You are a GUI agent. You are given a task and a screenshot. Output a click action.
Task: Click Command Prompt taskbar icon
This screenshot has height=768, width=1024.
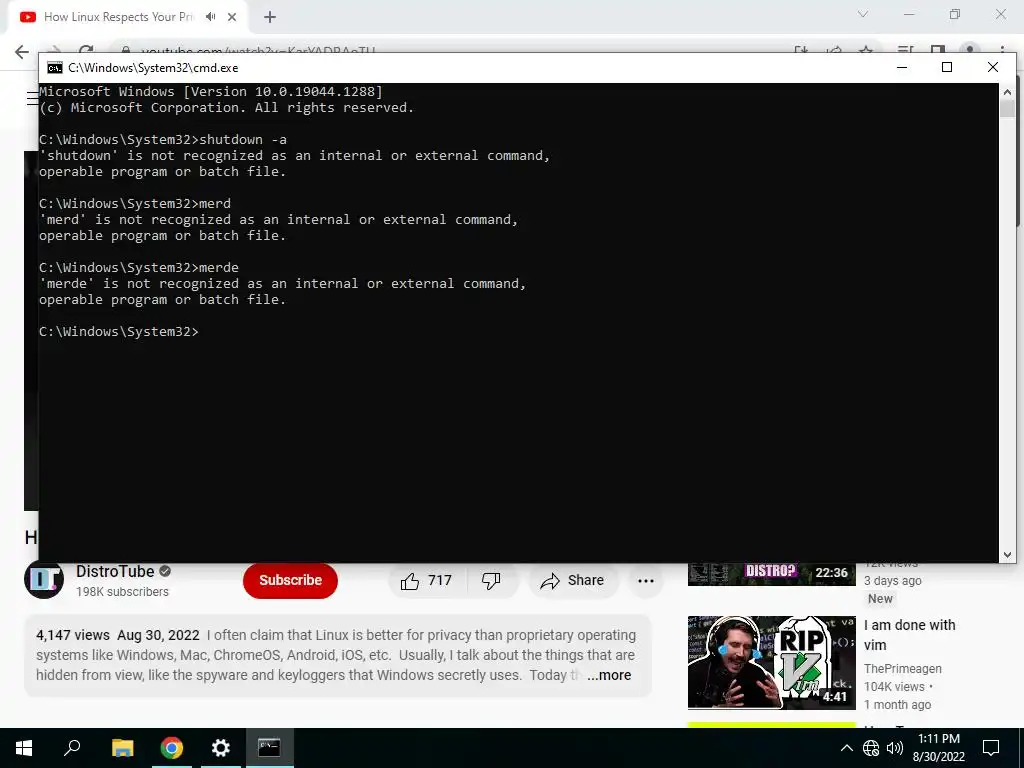269,748
